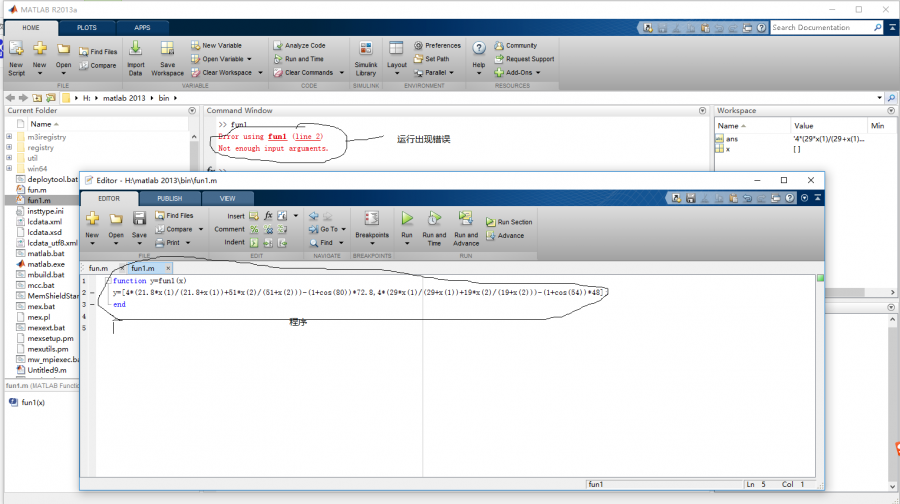The width and height of the screenshot is (900, 504).
Task: Click 'bin' in the folder path
Action: tap(164, 98)
